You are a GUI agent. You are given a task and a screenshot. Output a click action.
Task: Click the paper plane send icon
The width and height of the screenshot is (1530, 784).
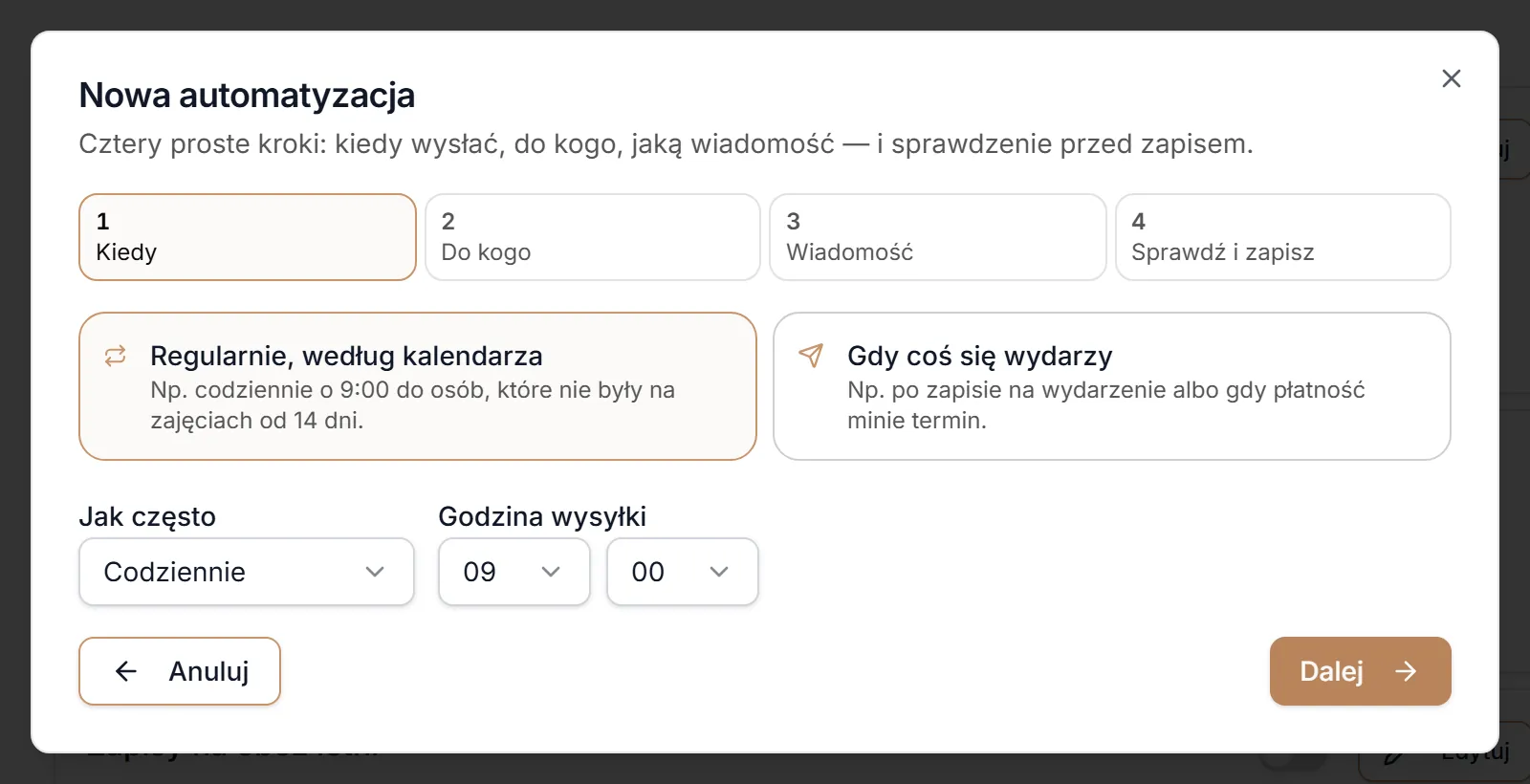point(811,356)
